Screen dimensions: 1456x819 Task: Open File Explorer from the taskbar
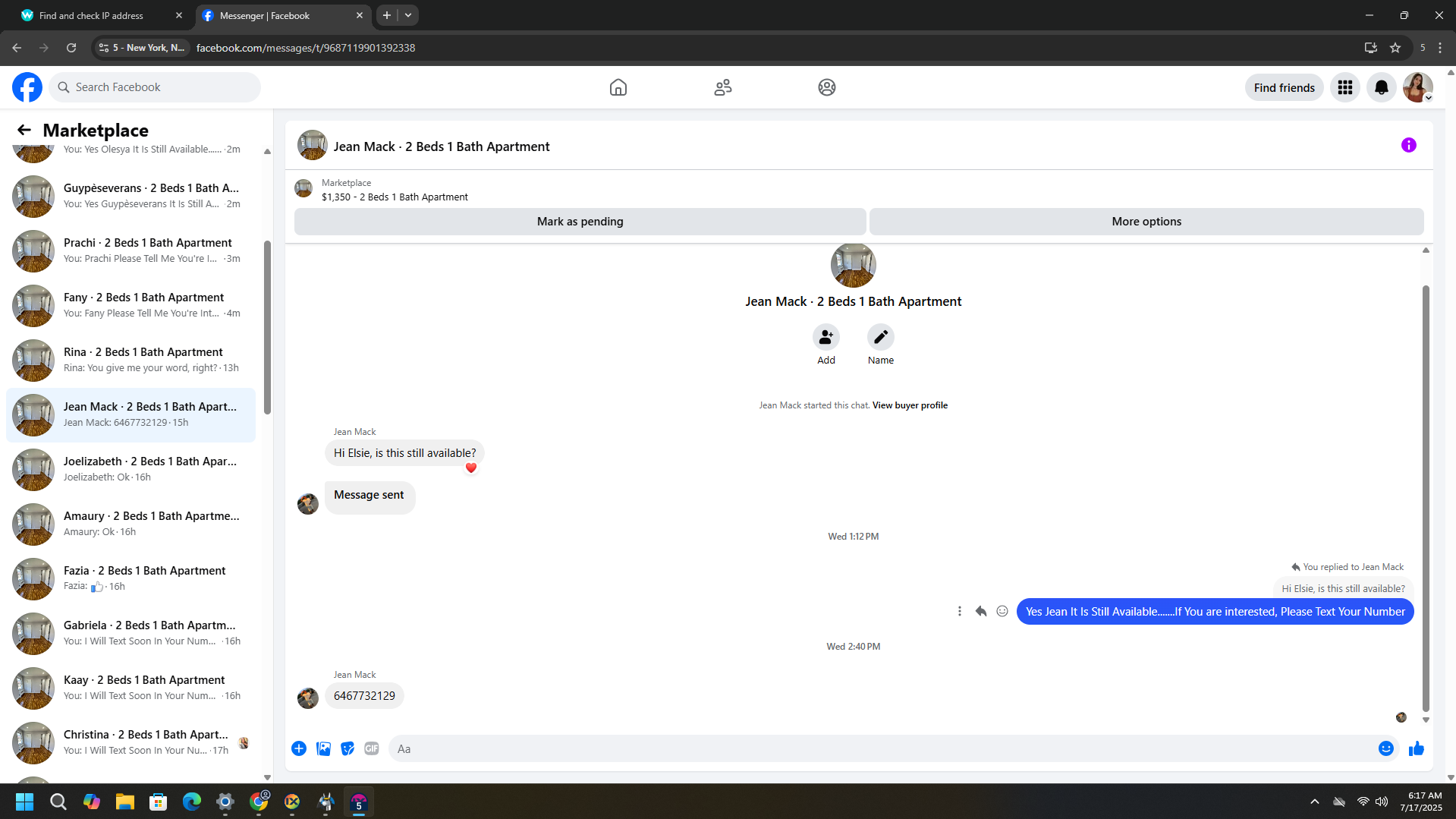[x=125, y=802]
